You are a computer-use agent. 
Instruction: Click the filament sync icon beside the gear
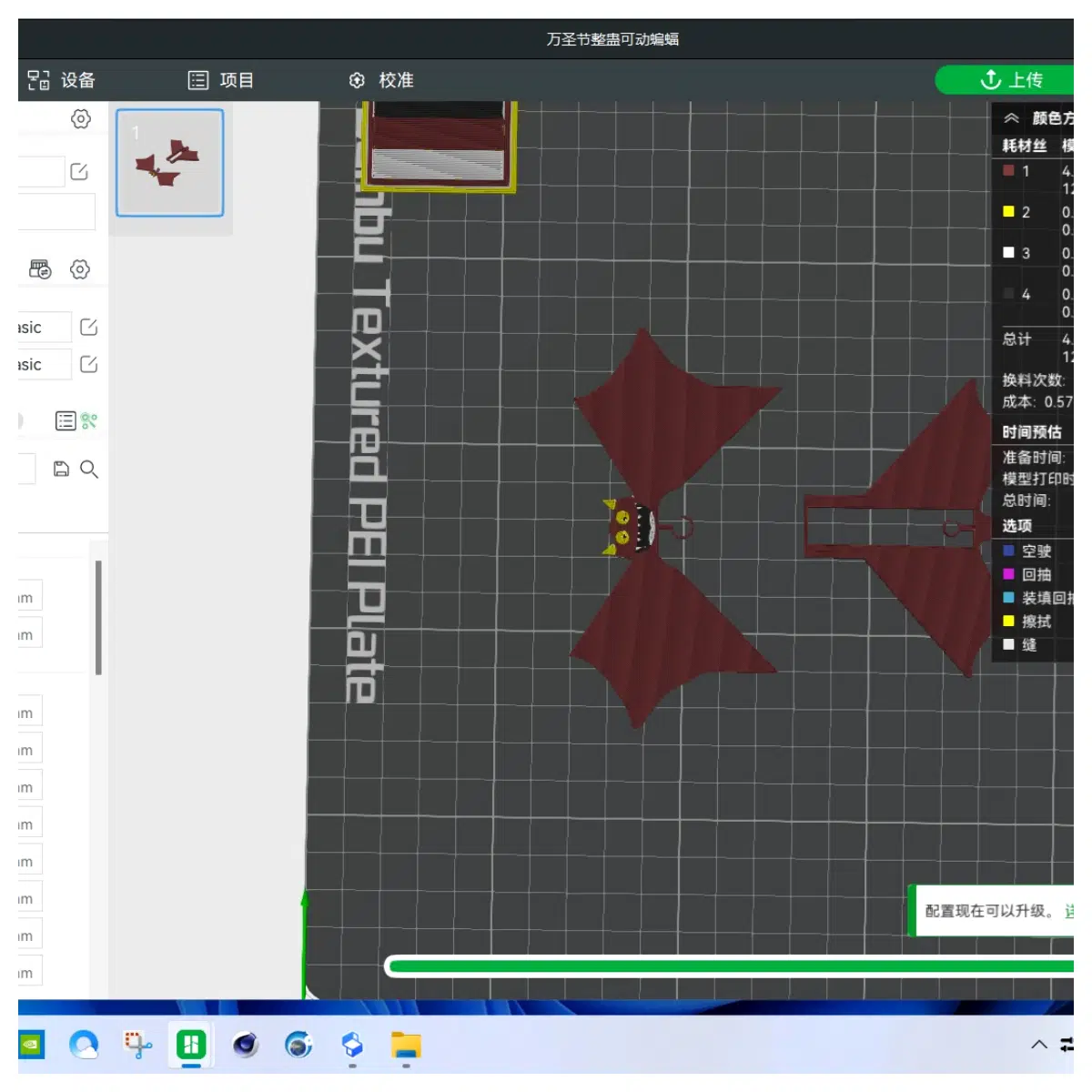[x=40, y=269]
